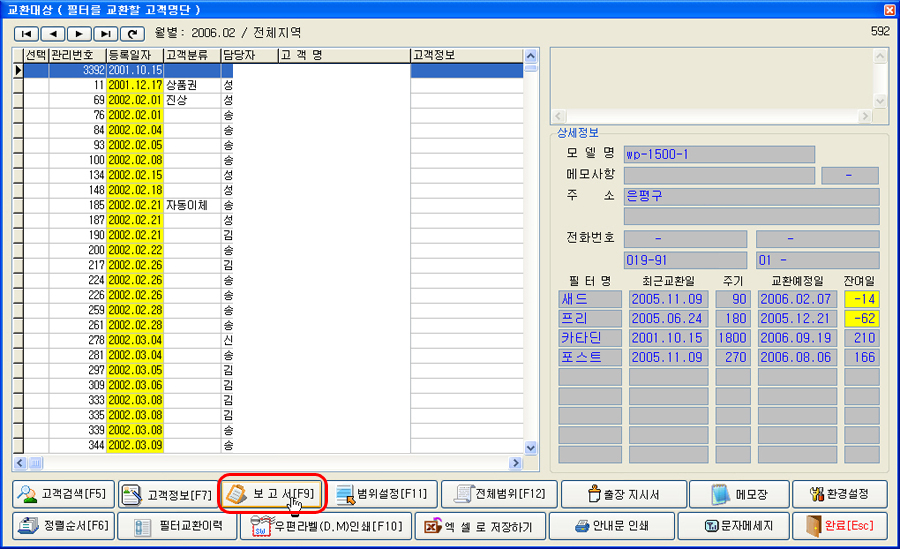Click the refresh arrow navigation button
The width and height of the screenshot is (900, 549).
click(132, 34)
